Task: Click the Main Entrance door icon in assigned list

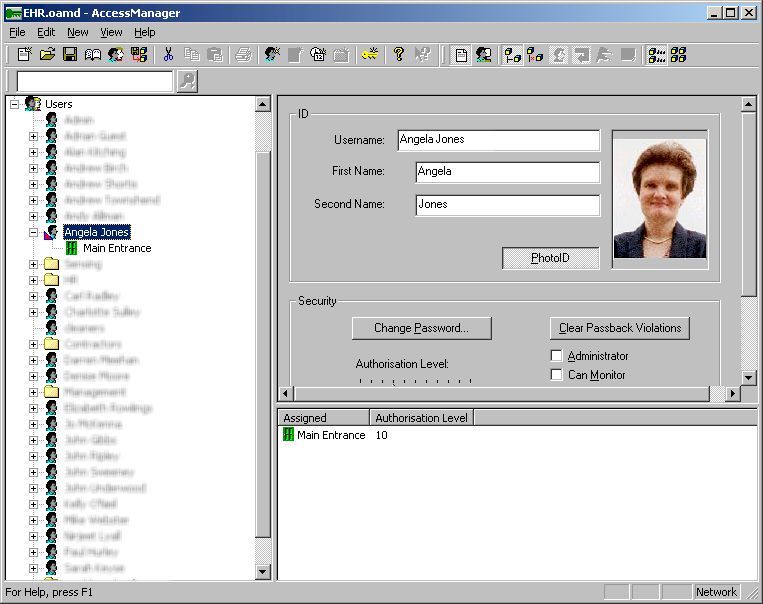Action: click(289, 435)
